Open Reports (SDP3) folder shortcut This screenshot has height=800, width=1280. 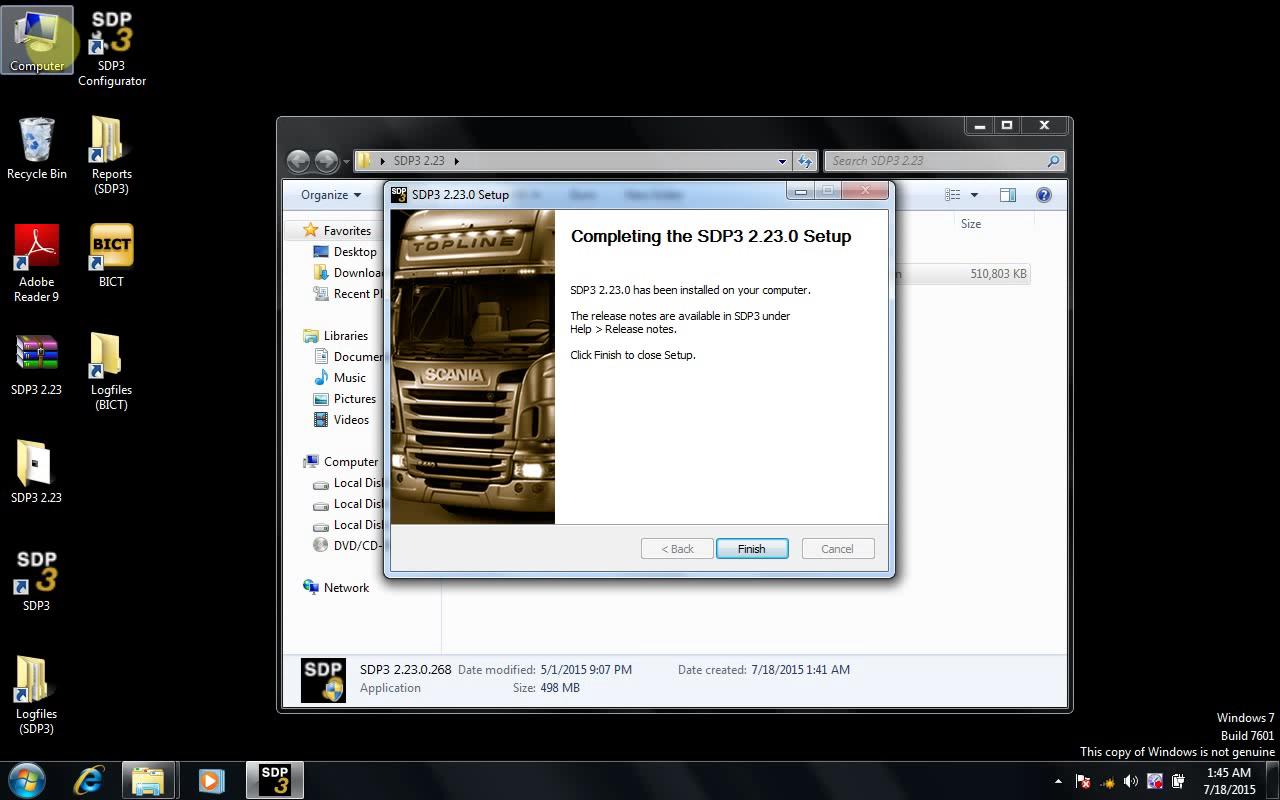(x=112, y=155)
